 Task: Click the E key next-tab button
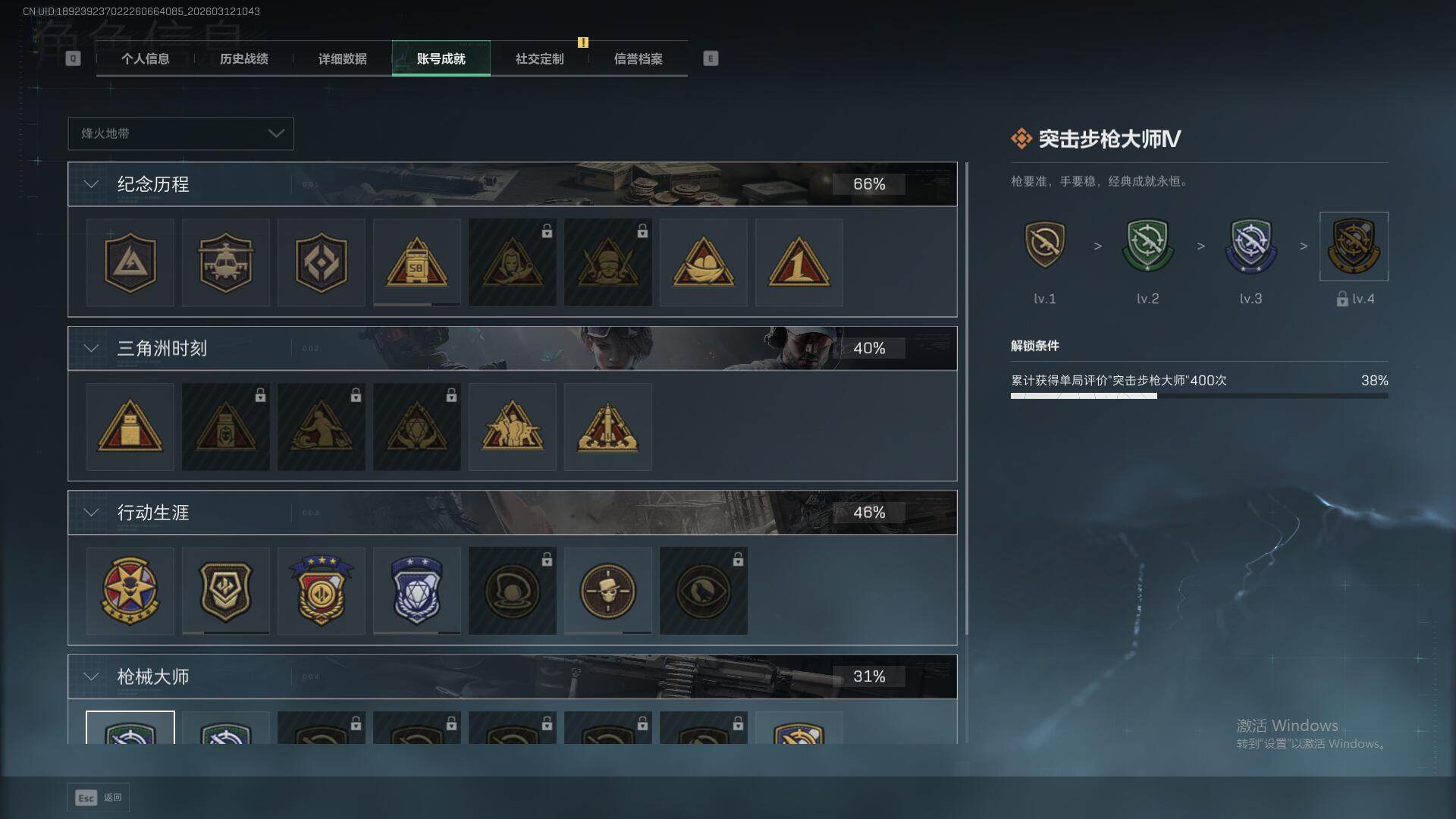(x=711, y=58)
